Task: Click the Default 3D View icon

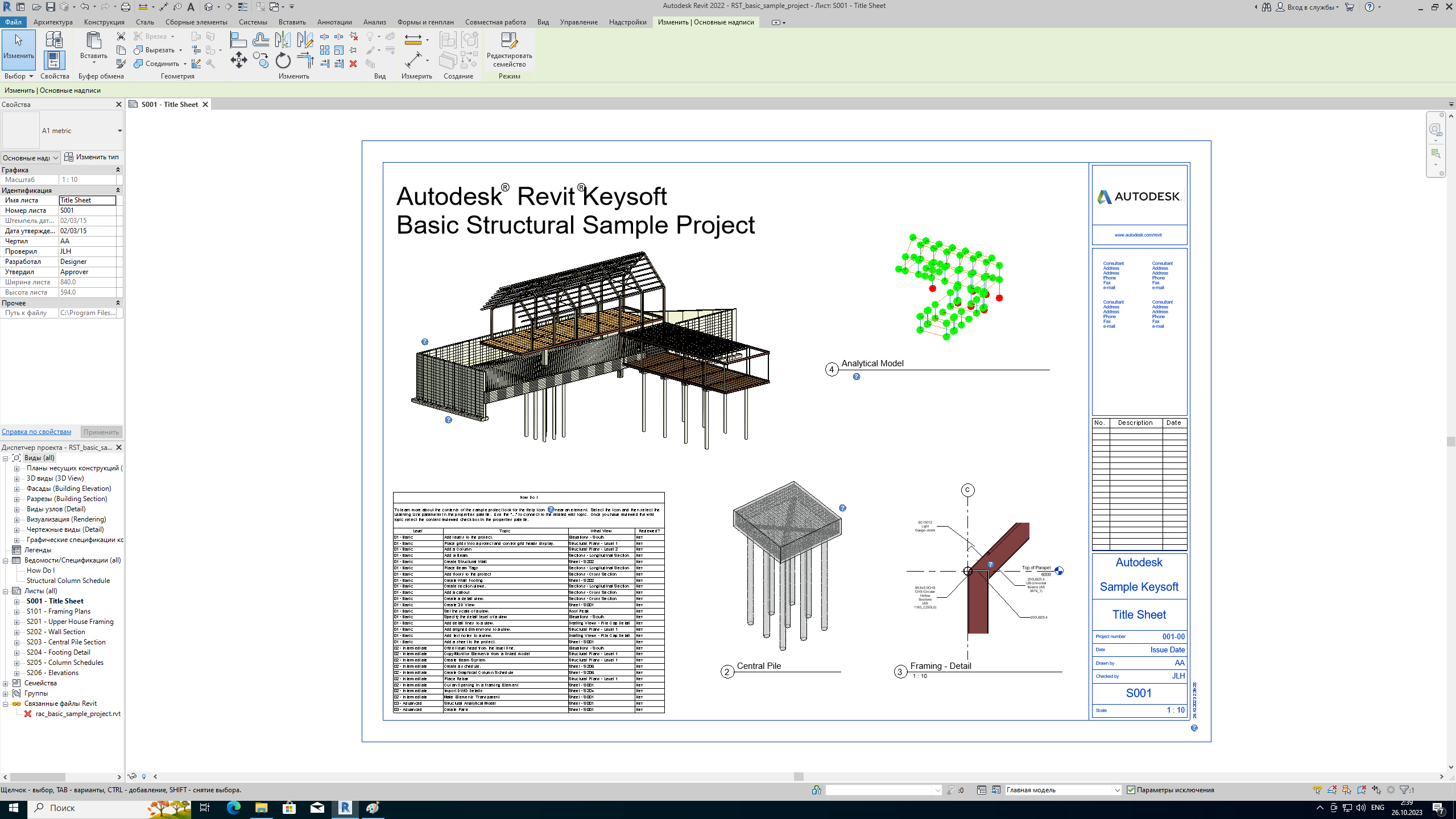Action: coord(209,7)
